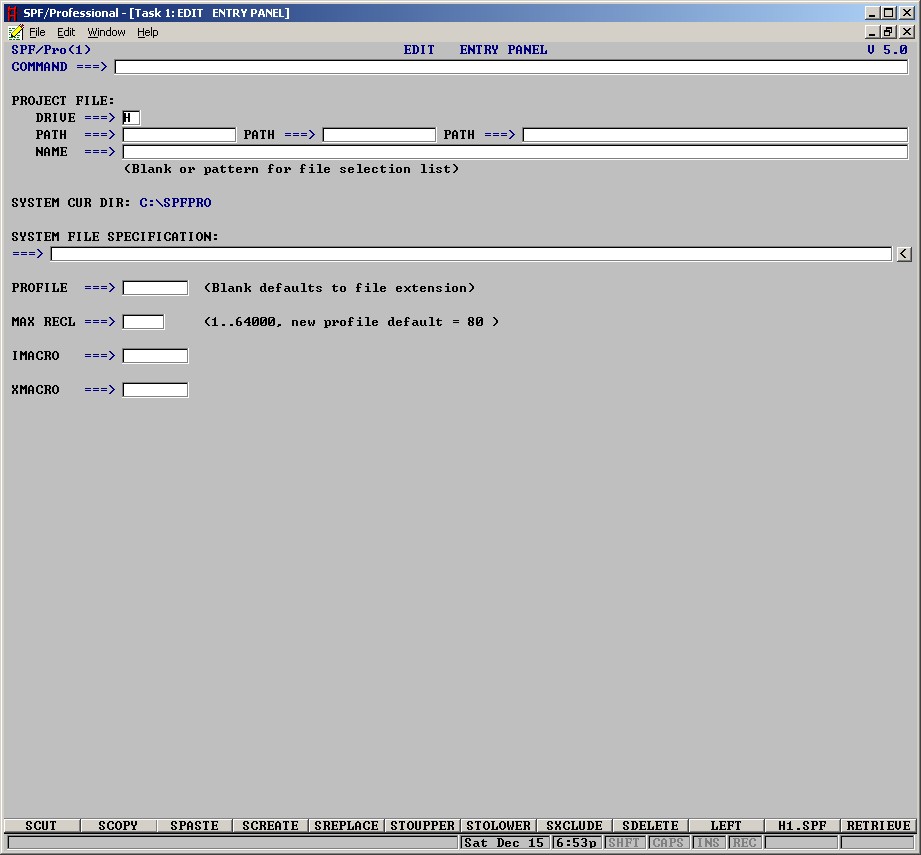The width and height of the screenshot is (921, 855).
Task: Click the SPF/Pro(1) label
Action: 51,50
